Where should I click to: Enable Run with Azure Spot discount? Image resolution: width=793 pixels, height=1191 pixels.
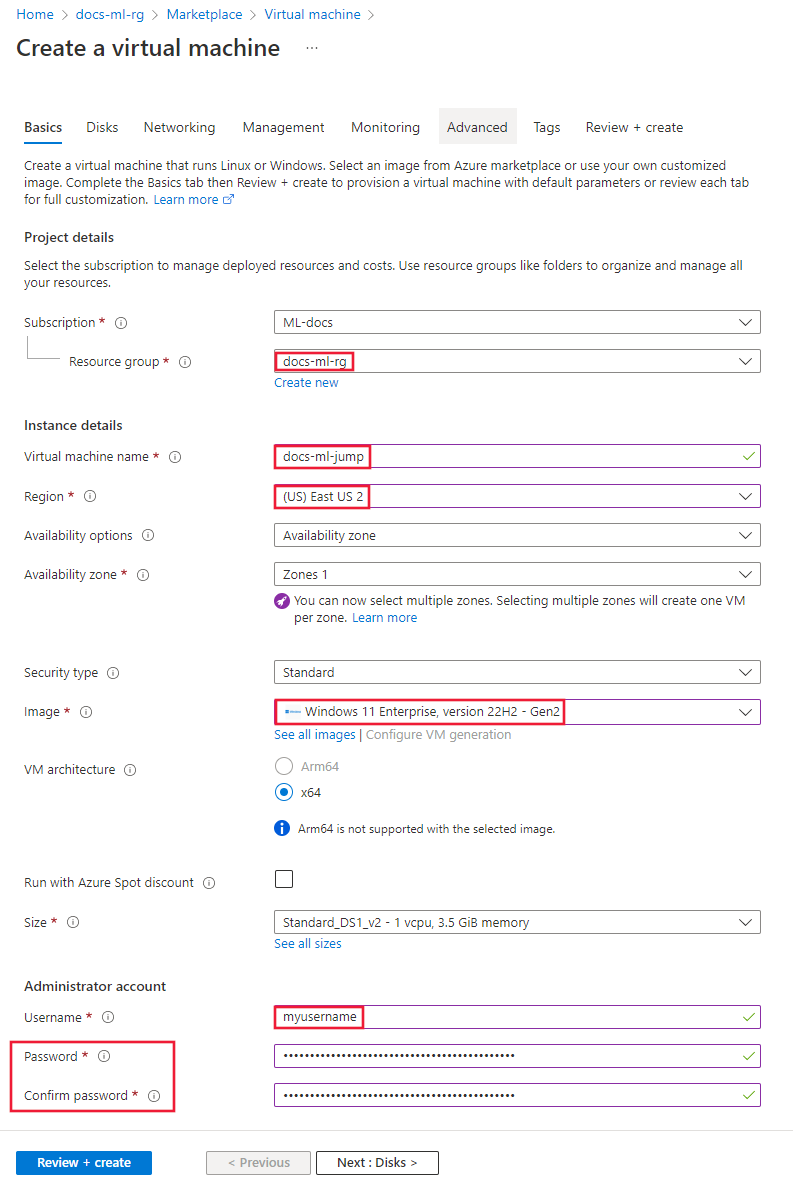(x=284, y=879)
